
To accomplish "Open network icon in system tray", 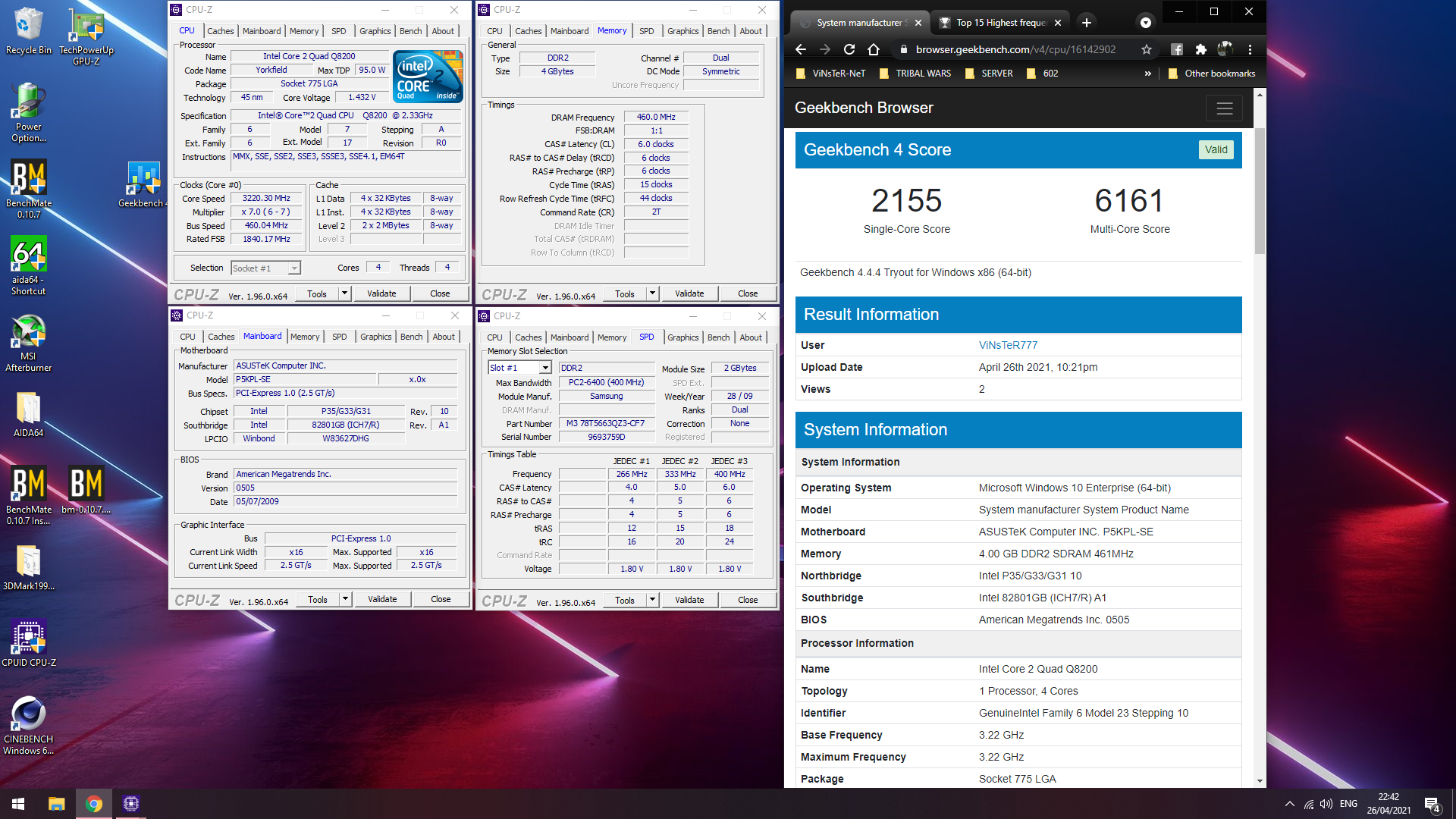I will point(1309,804).
